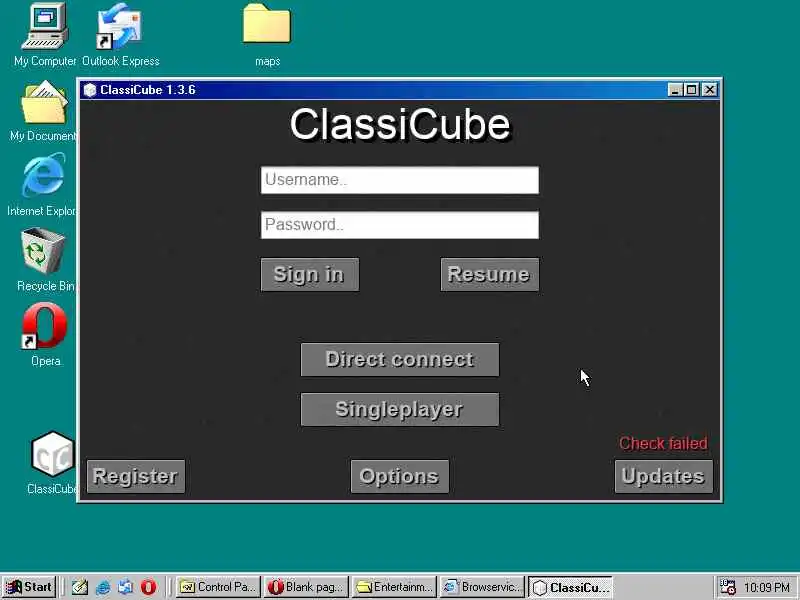Open the Options screen

(x=399, y=477)
